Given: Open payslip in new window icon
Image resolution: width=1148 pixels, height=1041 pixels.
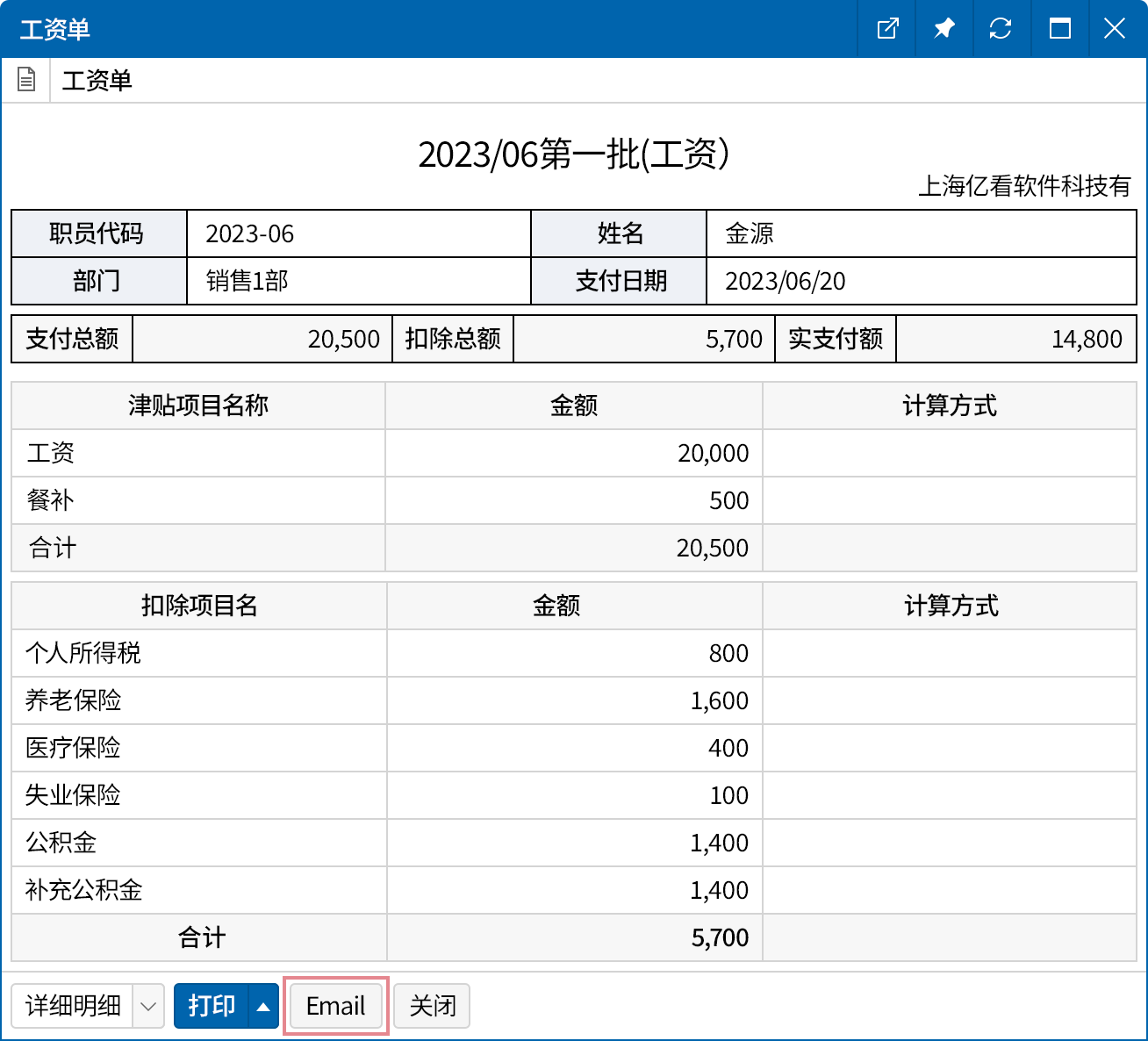Looking at the screenshot, I should 887,29.
